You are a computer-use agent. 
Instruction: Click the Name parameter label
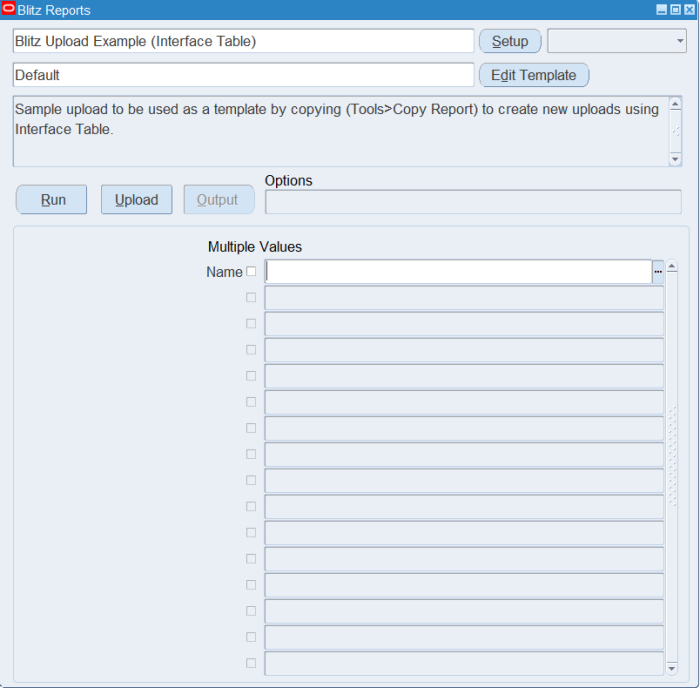pos(224,272)
